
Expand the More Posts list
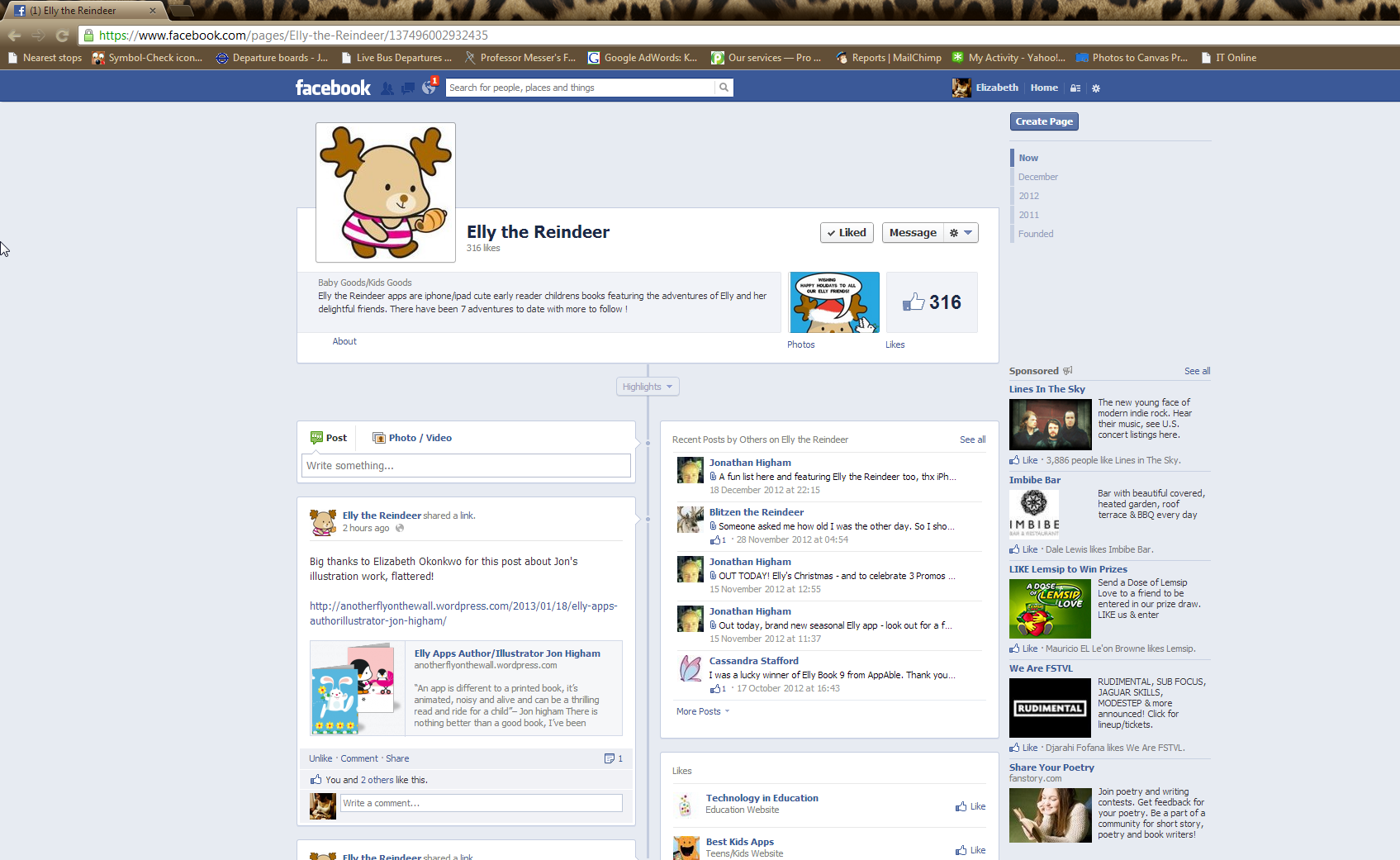click(x=702, y=711)
